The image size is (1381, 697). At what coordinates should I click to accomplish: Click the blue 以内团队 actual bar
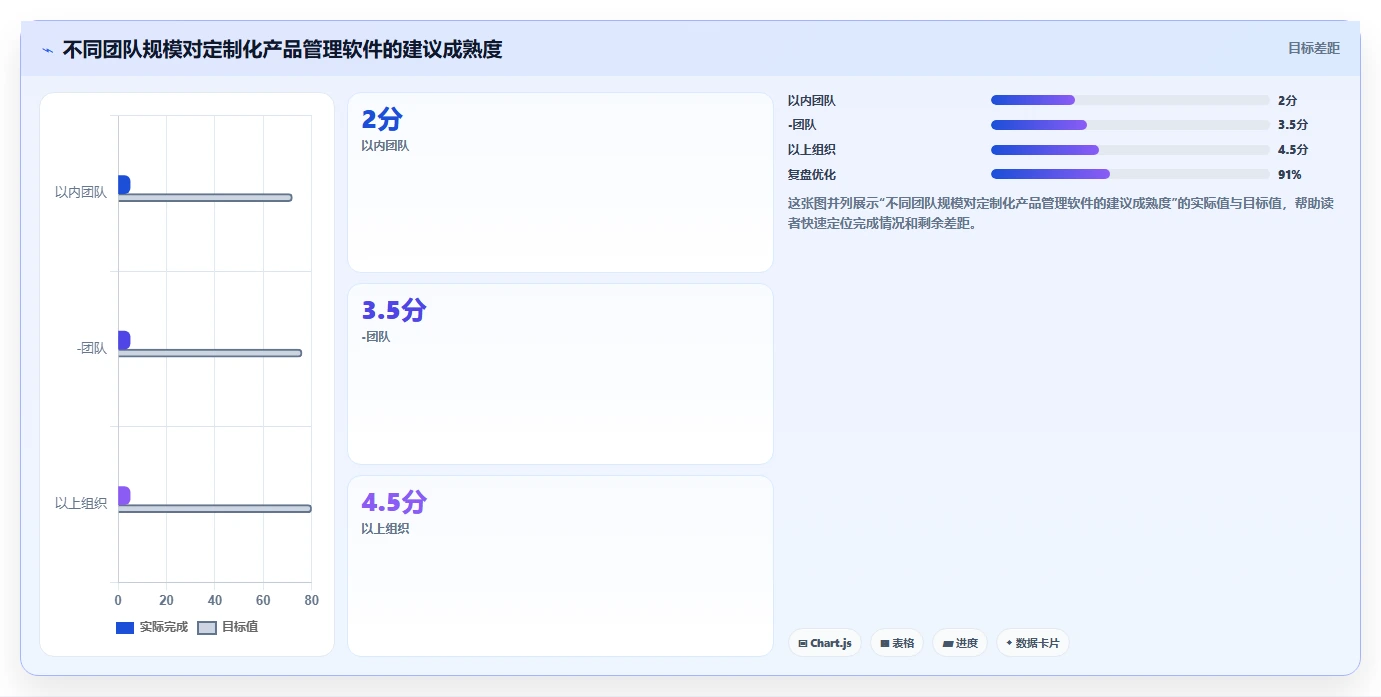124,185
